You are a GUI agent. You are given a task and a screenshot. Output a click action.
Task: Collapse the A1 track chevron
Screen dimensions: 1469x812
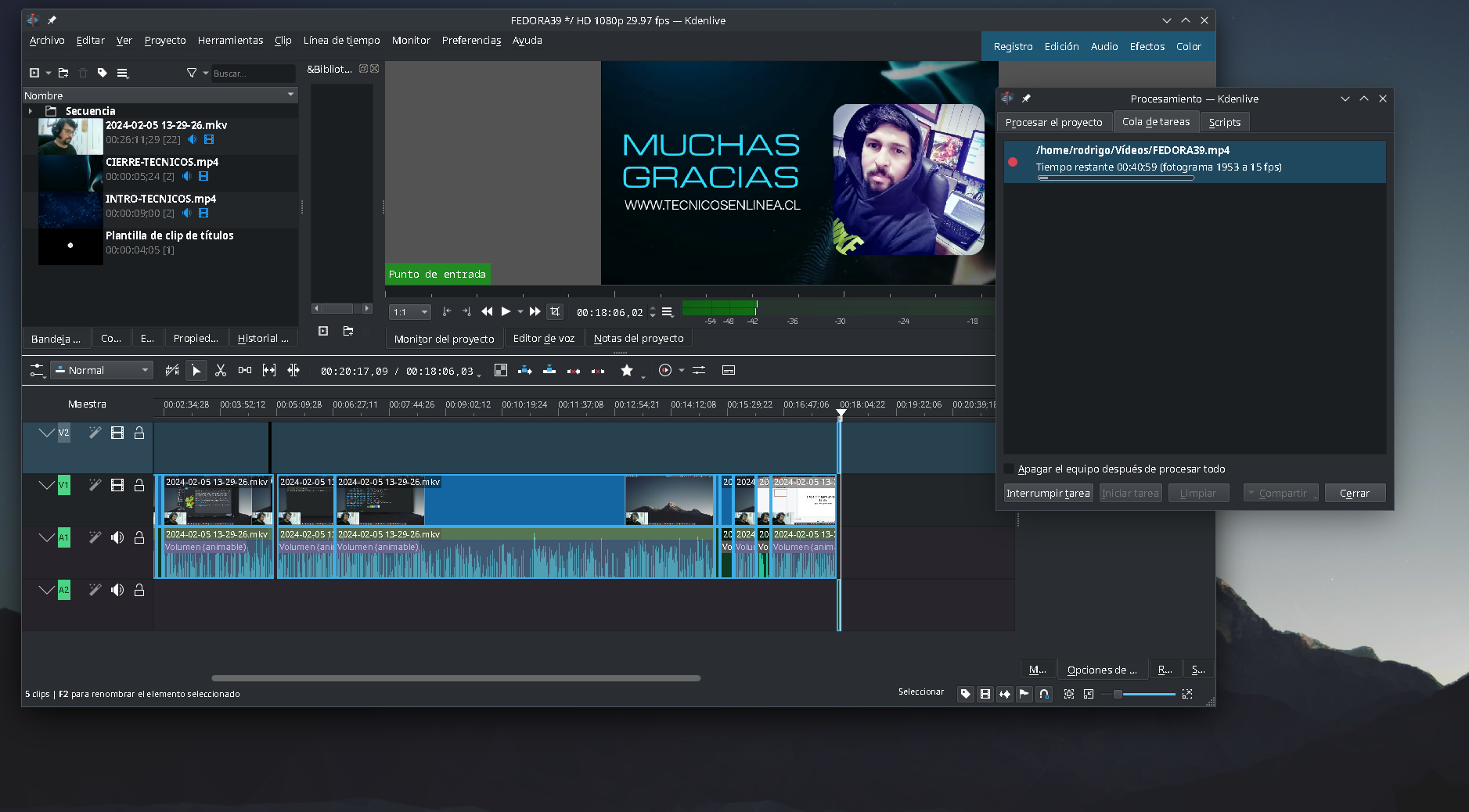coord(46,537)
